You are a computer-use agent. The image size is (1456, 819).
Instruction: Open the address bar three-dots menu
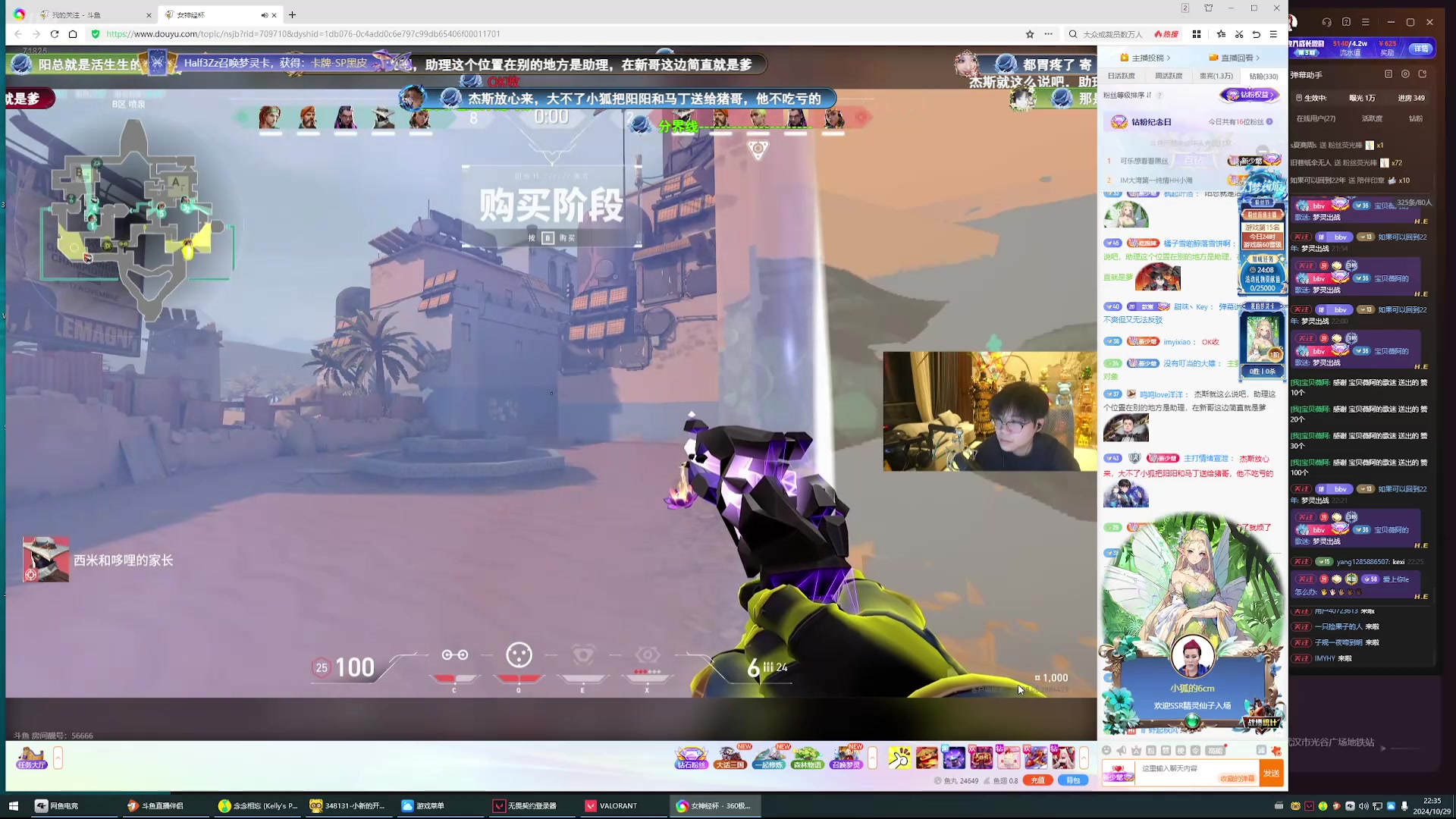(1048, 34)
